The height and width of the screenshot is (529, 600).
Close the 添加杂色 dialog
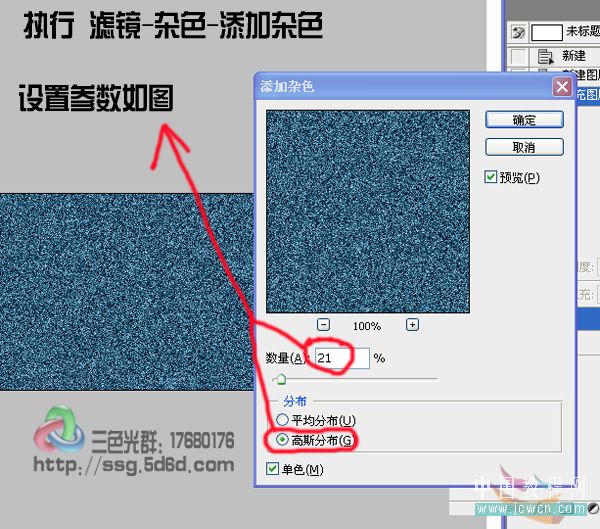click(561, 87)
